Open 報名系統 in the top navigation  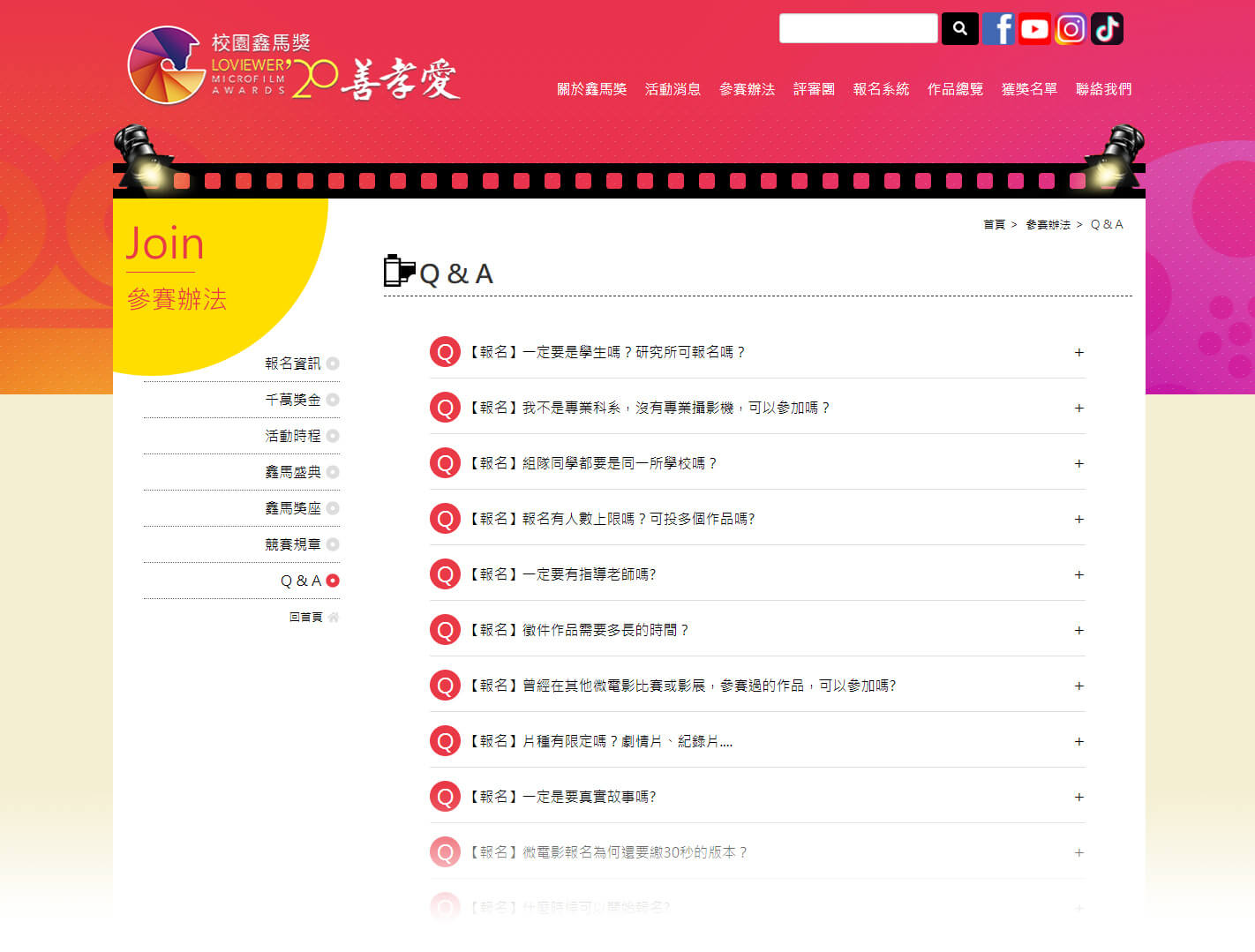click(x=881, y=89)
